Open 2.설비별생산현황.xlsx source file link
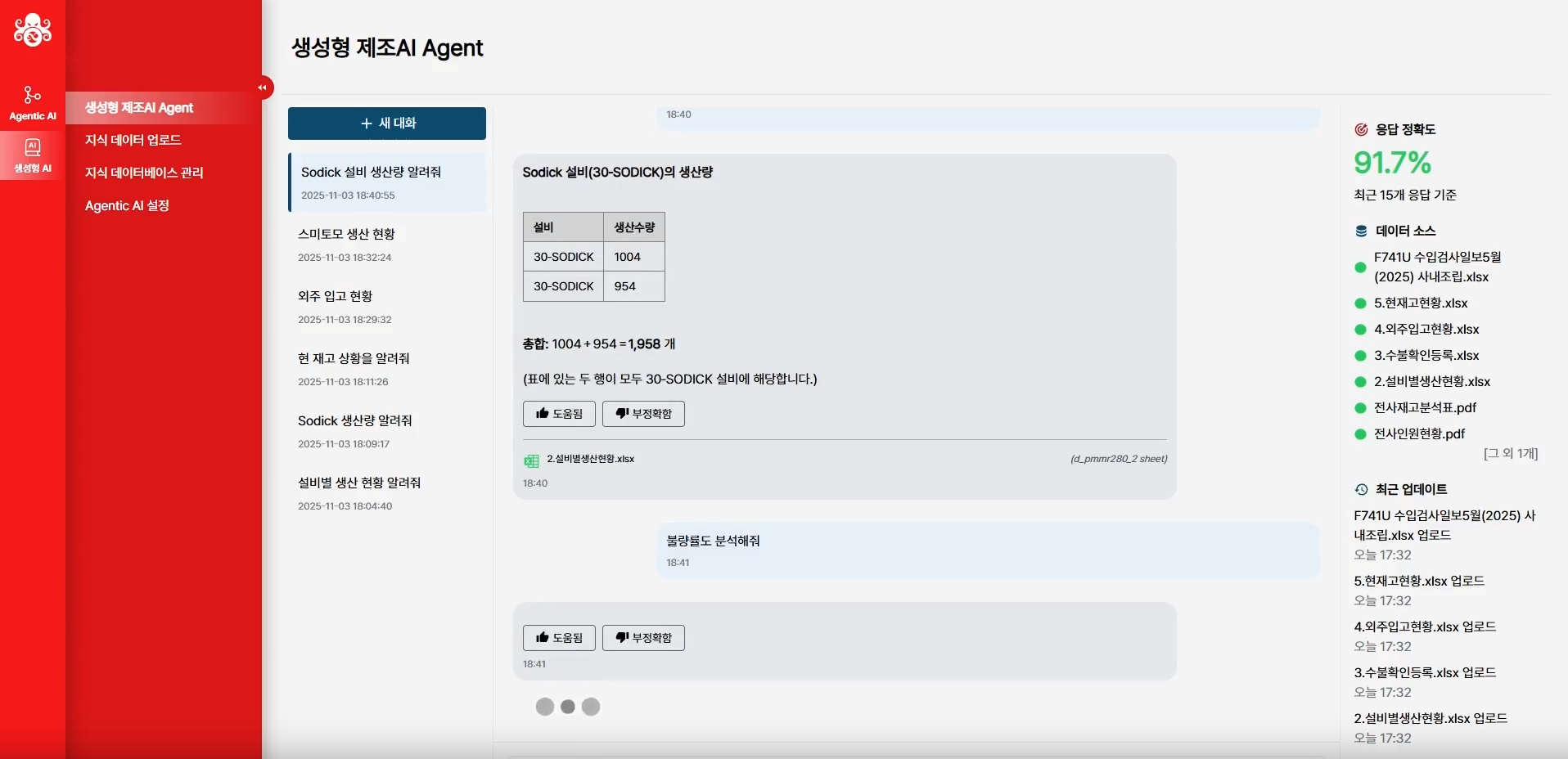 (591, 459)
